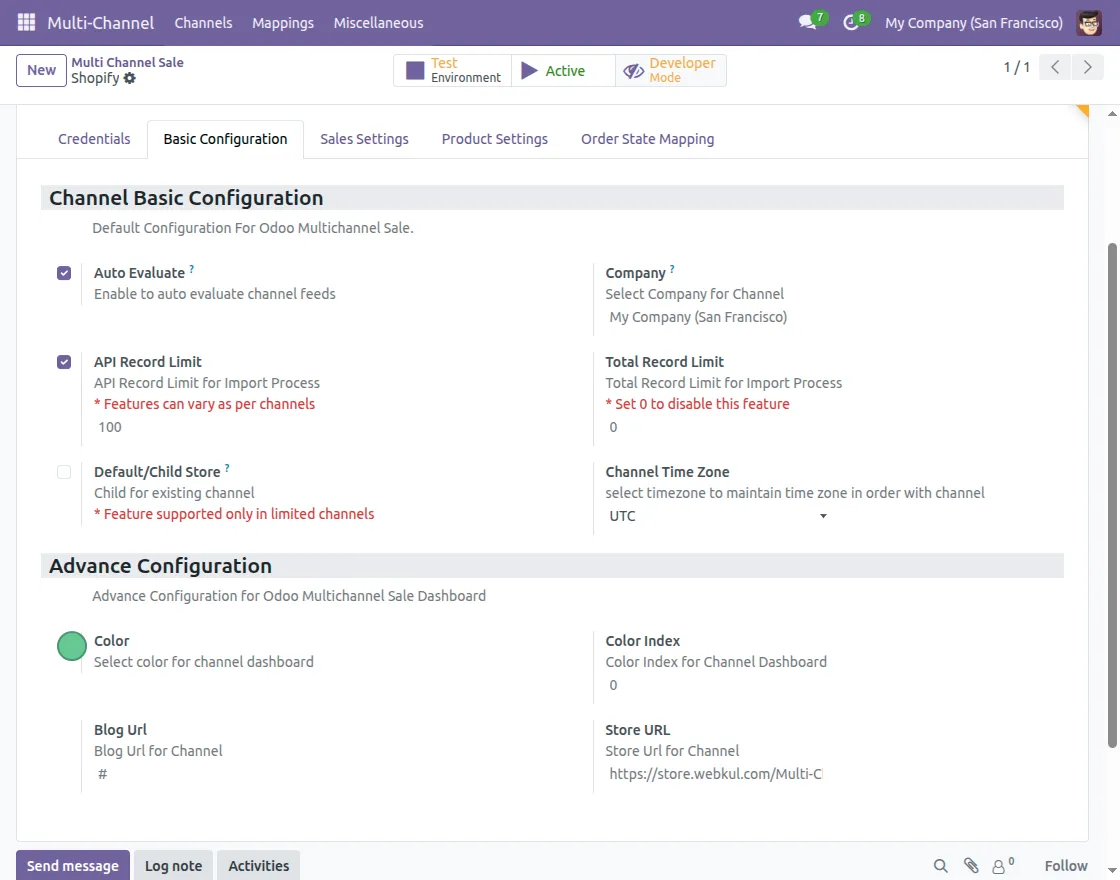Select the green Color swatch for dashboard
Viewport: 1120px width, 880px height.
click(x=71, y=646)
